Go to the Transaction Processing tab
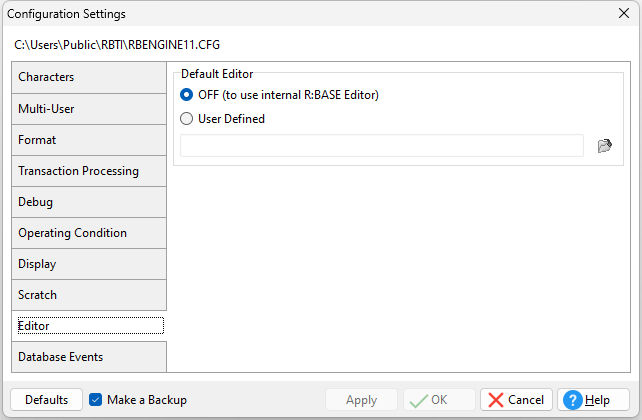642x420 pixels. [x=89, y=171]
